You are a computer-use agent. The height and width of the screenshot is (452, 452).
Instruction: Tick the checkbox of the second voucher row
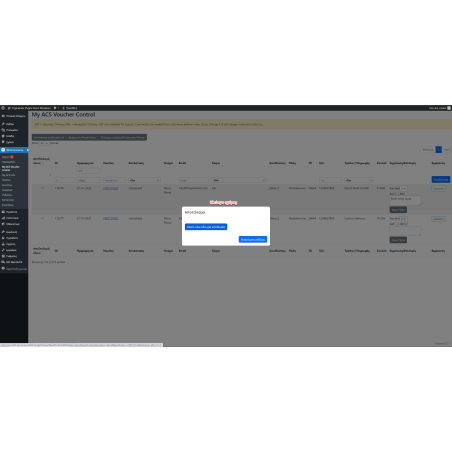click(x=42, y=218)
